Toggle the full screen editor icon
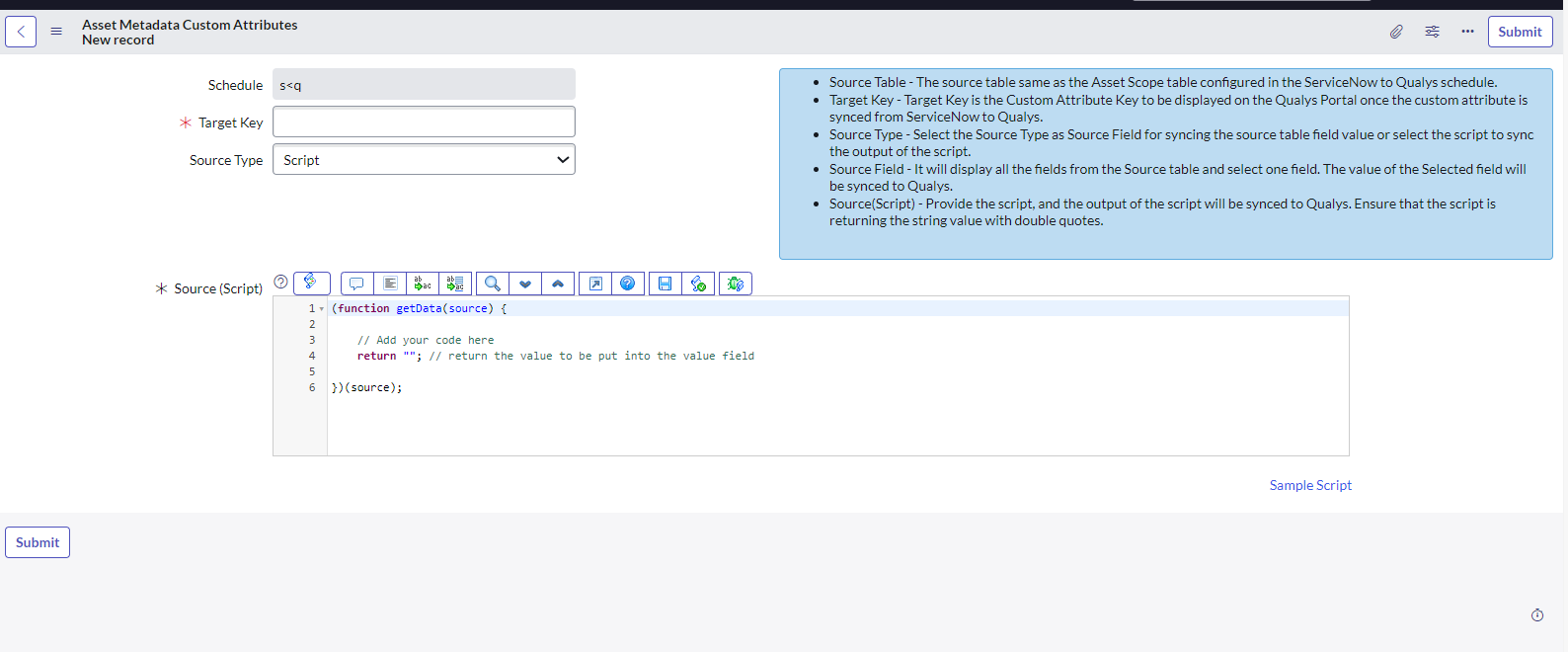 [595, 284]
